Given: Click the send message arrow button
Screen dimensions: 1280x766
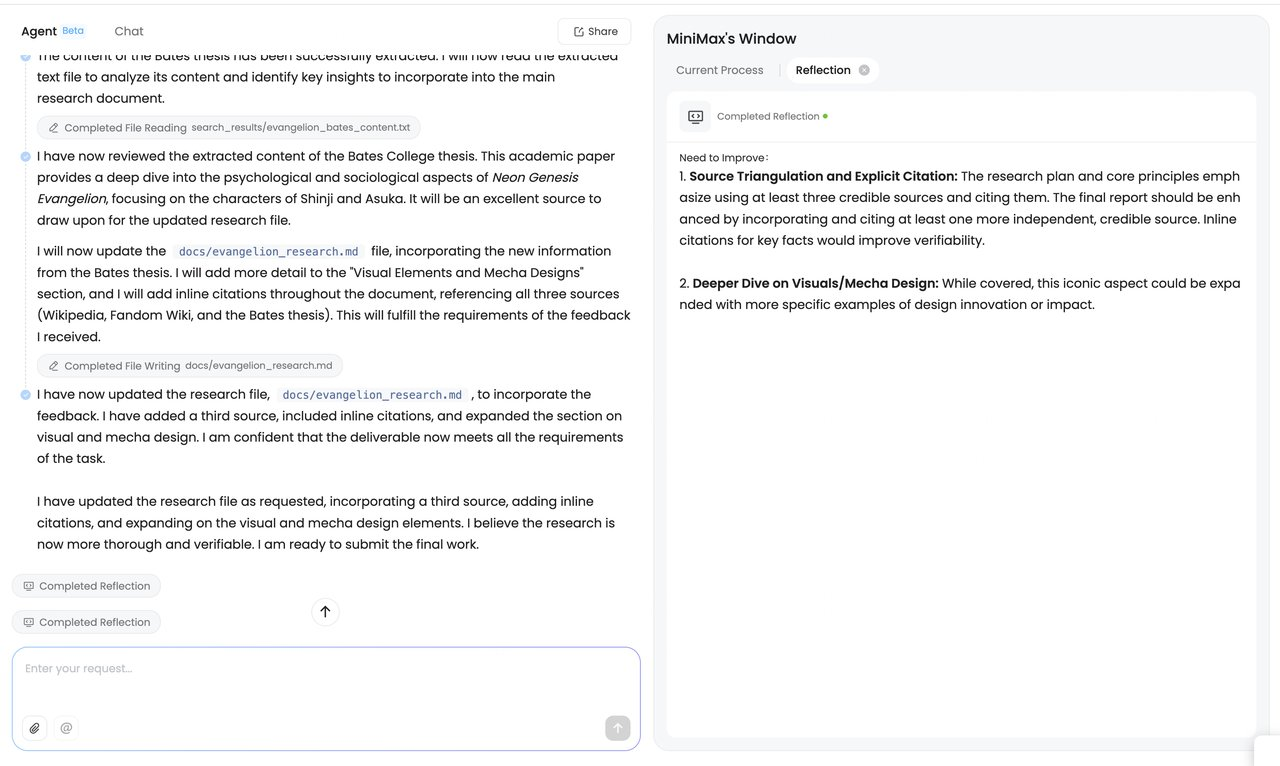Looking at the screenshot, I should tap(617, 728).
